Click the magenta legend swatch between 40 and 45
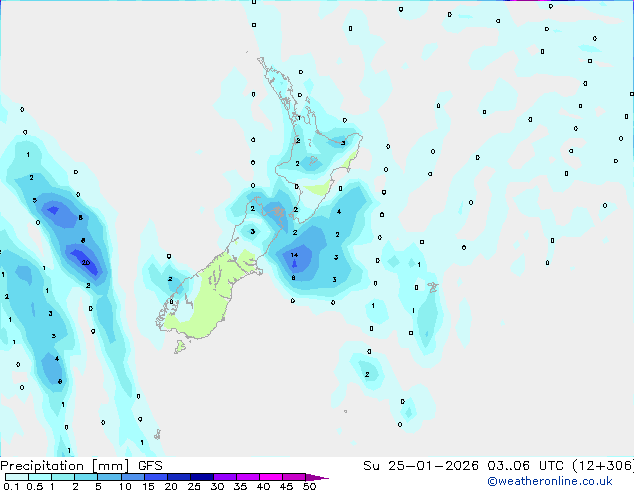 tap(271, 477)
